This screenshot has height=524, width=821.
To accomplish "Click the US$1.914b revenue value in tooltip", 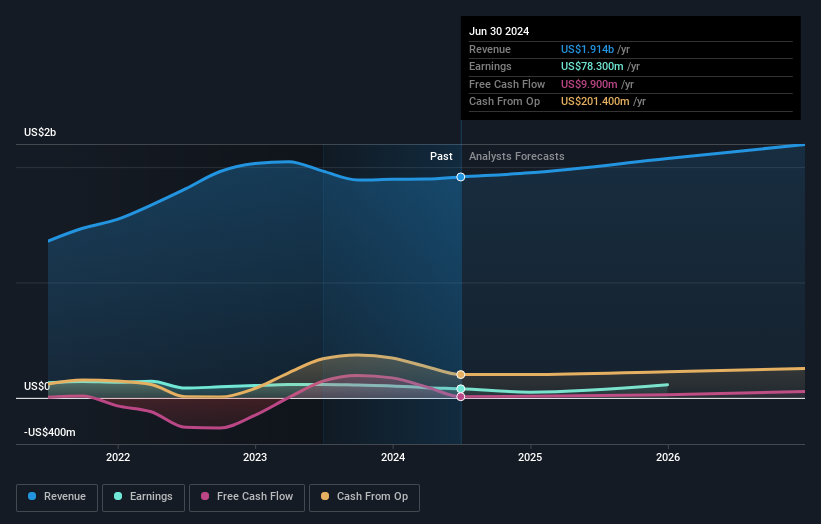I will pos(587,49).
